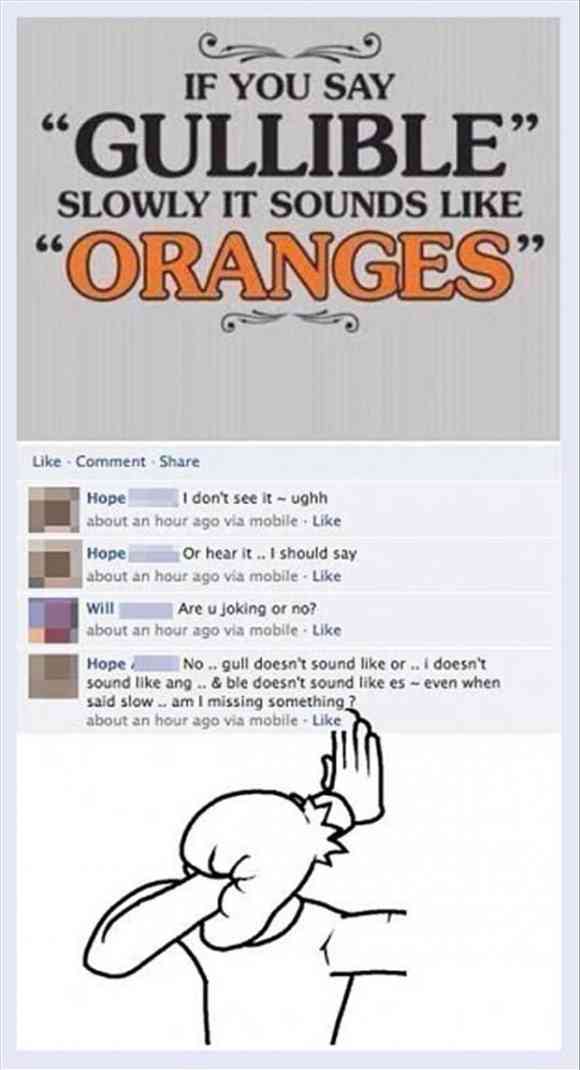
Task: Open Hope's name on "No .. gull doesn't" comment
Action: pos(106,663)
